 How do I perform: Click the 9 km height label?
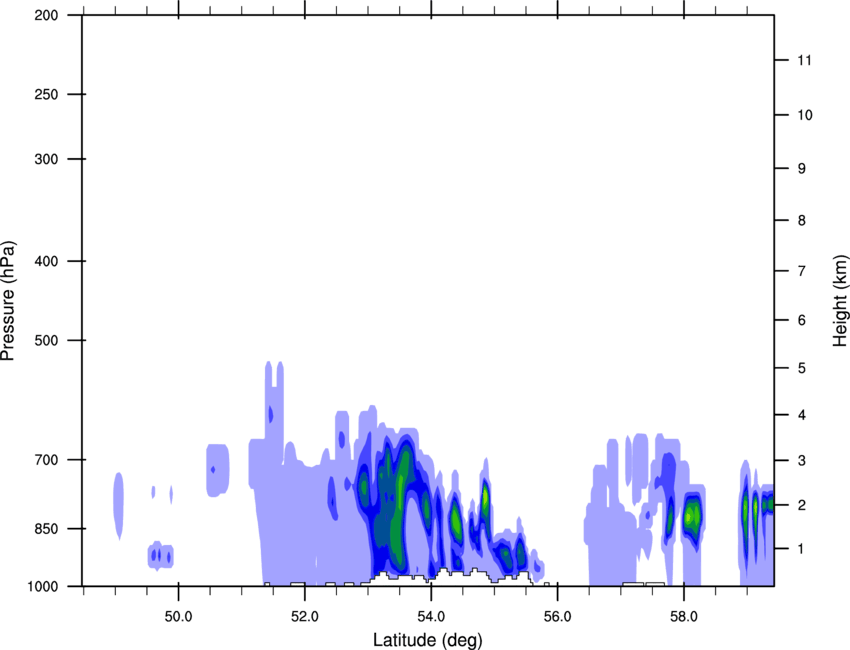click(802, 169)
